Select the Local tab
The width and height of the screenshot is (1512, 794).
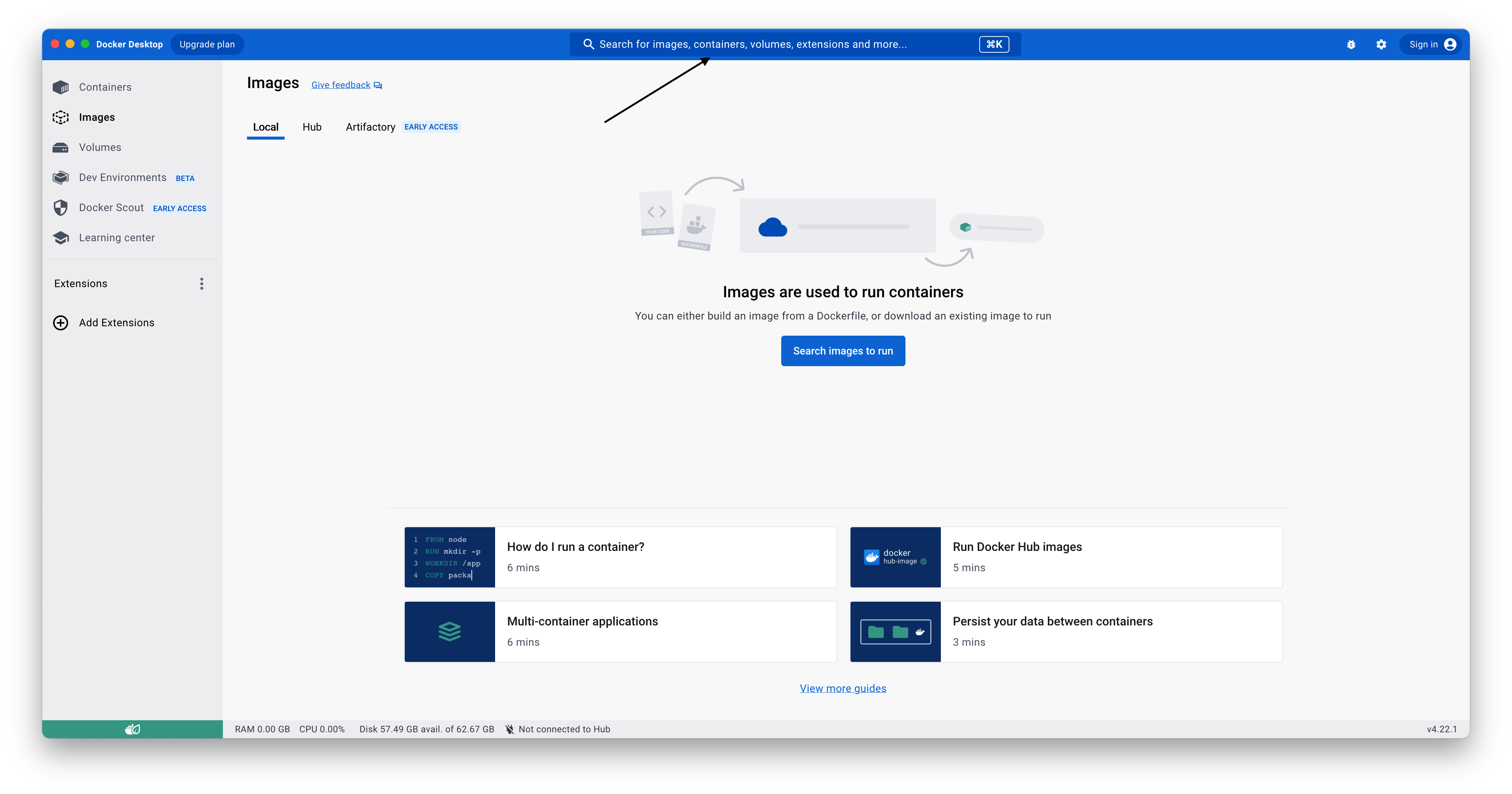tap(265, 127)
